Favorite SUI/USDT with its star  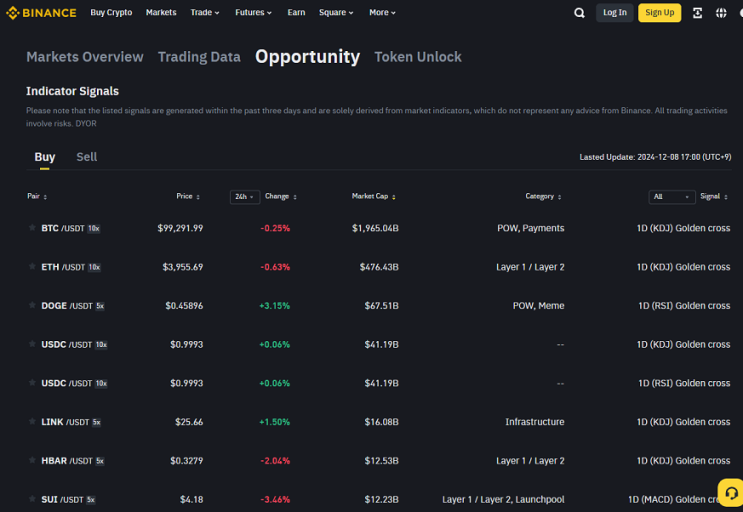(x=32, y=499)
